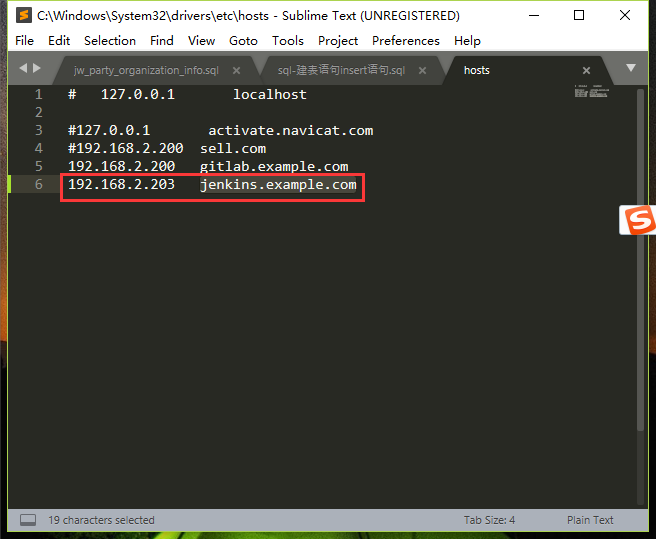The height and width of the screenshot is (539, 656).
Task: Click the Sogou input method icon
Action: (638, 220)
